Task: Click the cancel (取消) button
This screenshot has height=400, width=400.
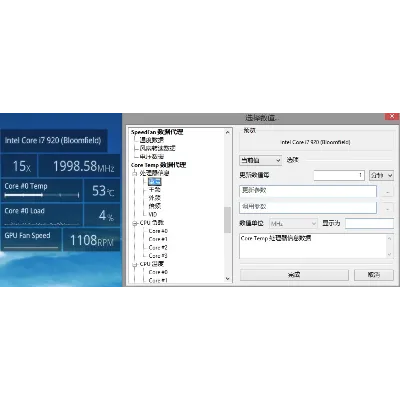Action: (x=374, y=275)
